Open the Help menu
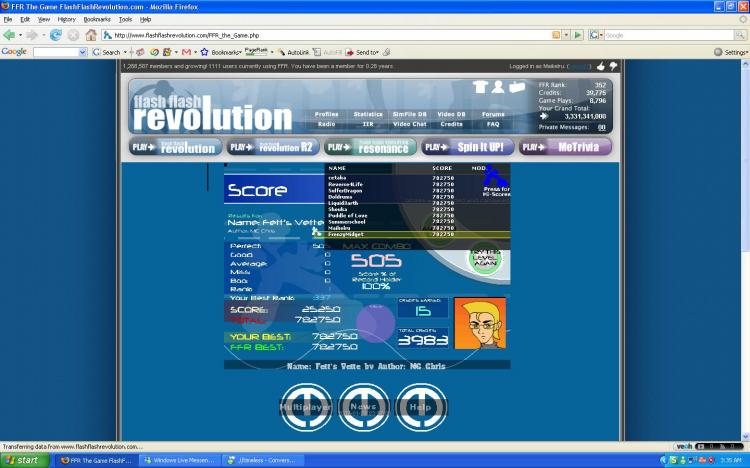Screen dimensions: 750x468 click(145, 20)
